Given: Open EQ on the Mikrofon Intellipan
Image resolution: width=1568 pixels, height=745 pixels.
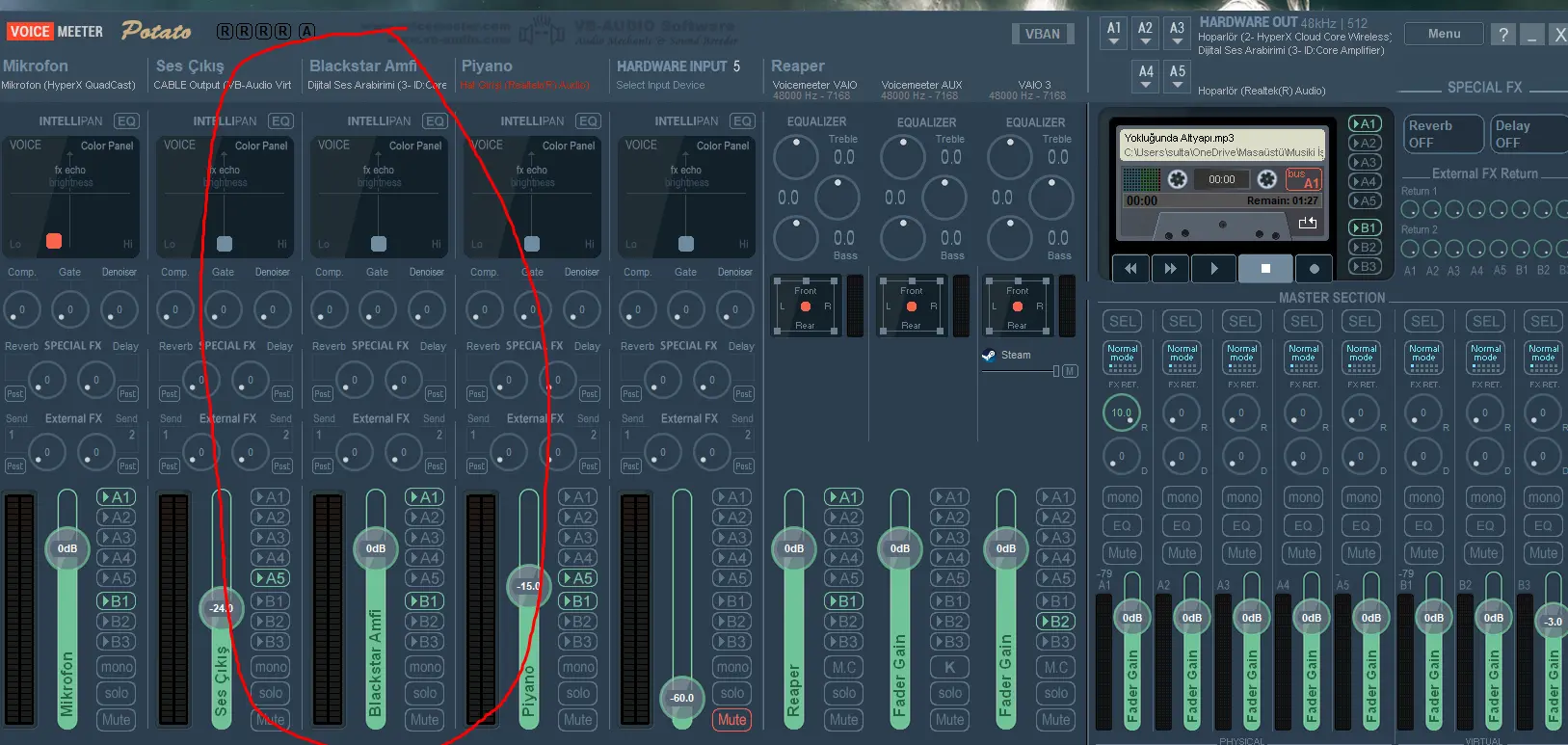Looking at the screenshot, I should (x=126, y=120).
